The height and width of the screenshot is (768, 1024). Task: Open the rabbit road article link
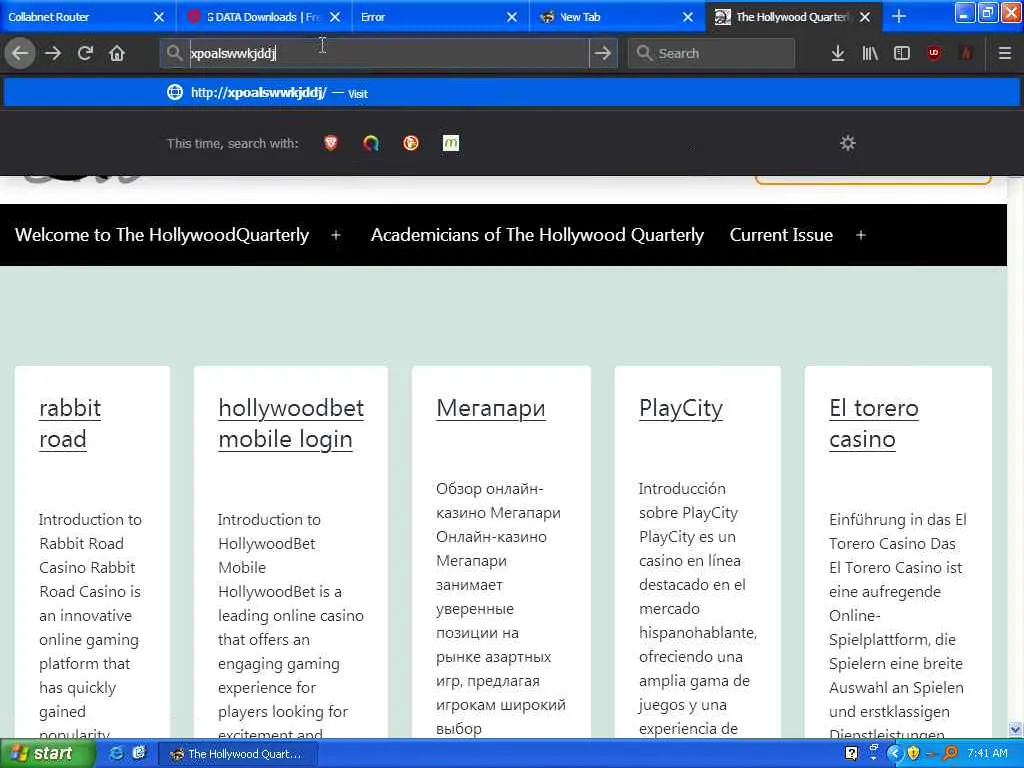click(x=70, y=423)
